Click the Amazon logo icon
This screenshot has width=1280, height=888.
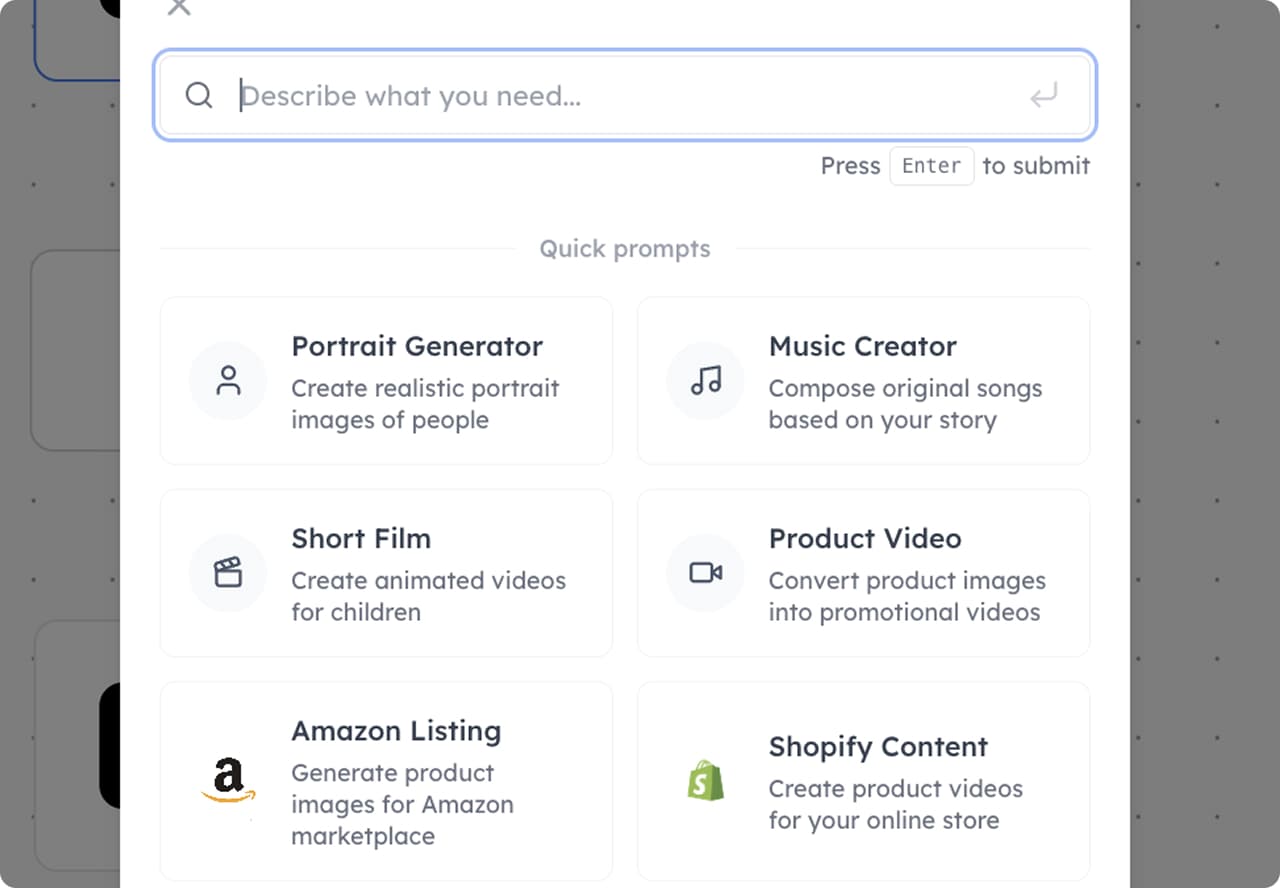point(228,780)
